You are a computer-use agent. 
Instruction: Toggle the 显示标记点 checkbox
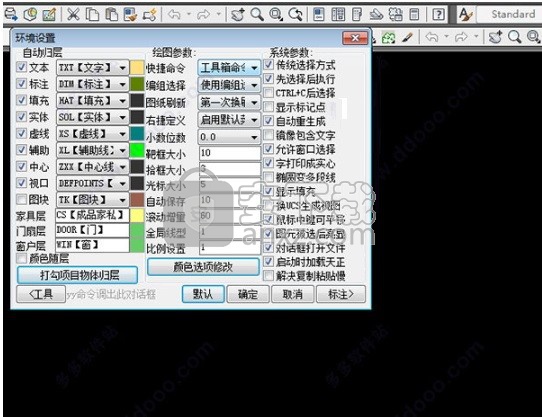click(268, 107)
